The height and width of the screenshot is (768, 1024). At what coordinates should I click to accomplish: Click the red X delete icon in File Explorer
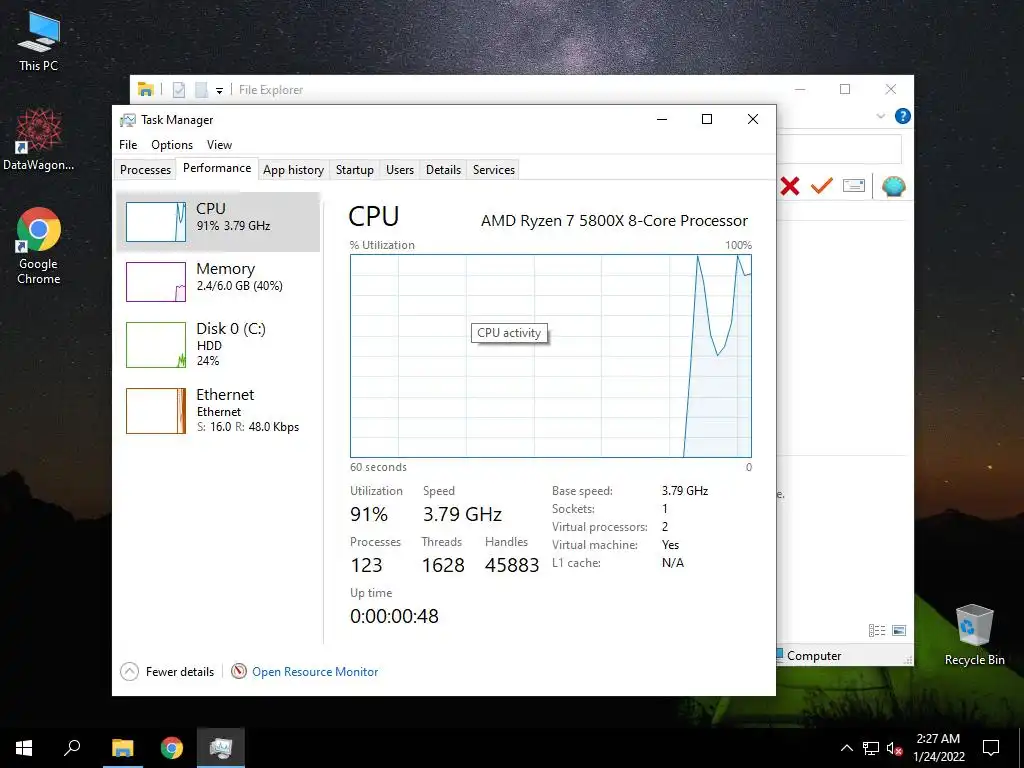click(x=790, y=186)
